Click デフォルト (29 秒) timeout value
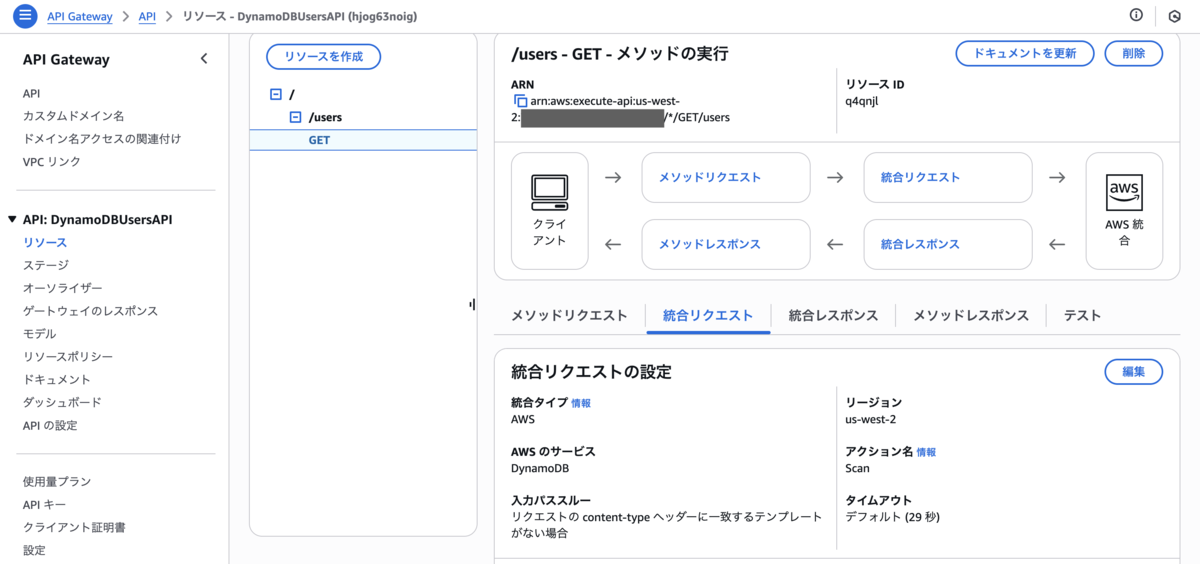This screenshot has height=564, width=1200. point(892,517)
